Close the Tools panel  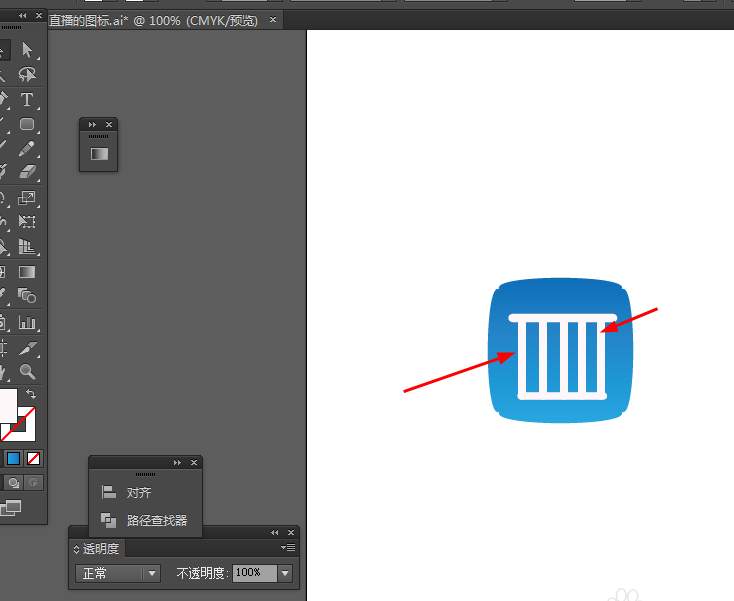(39, 15)
